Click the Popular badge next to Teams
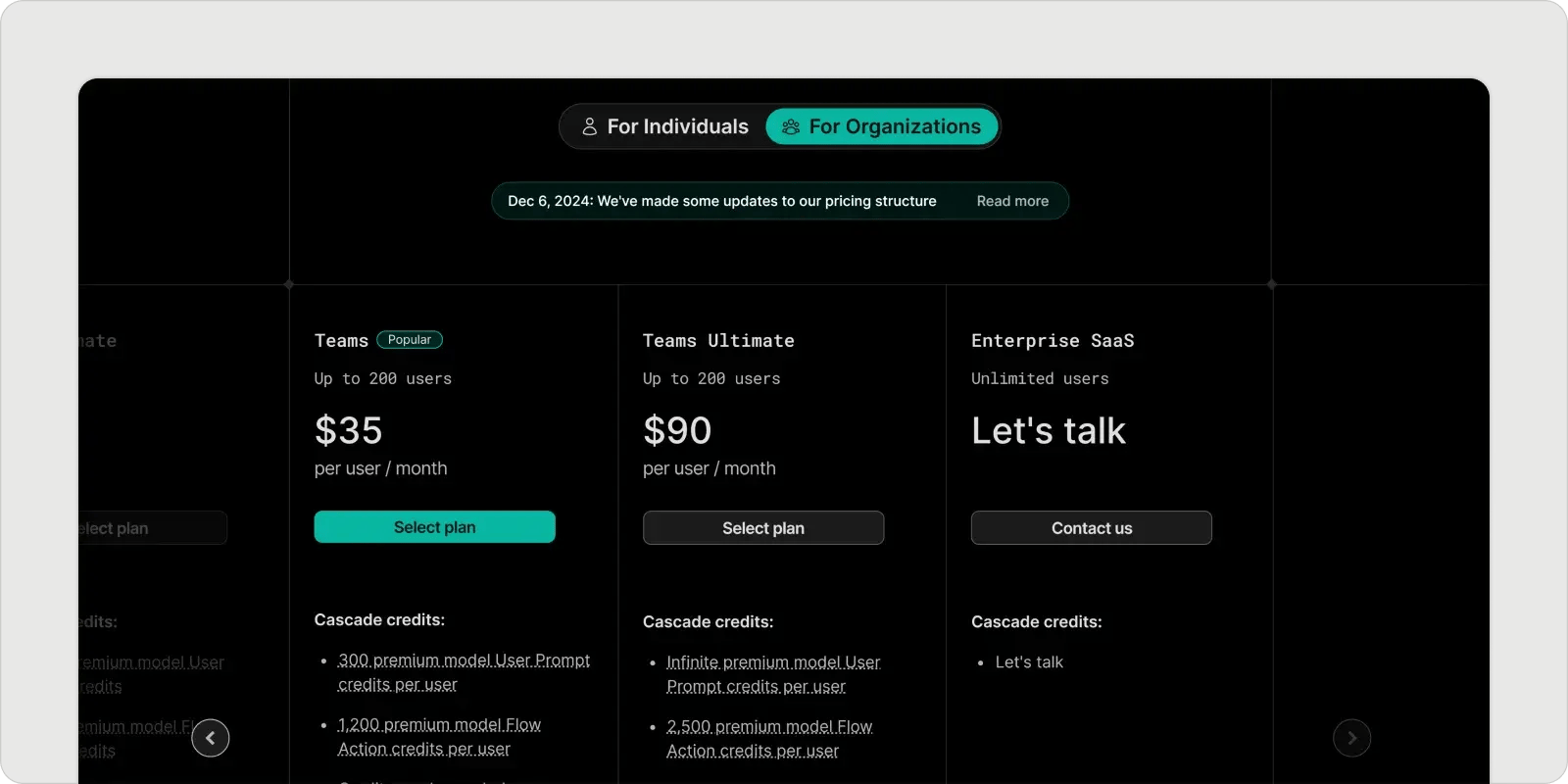1568x784 pixels. point(410,340)
